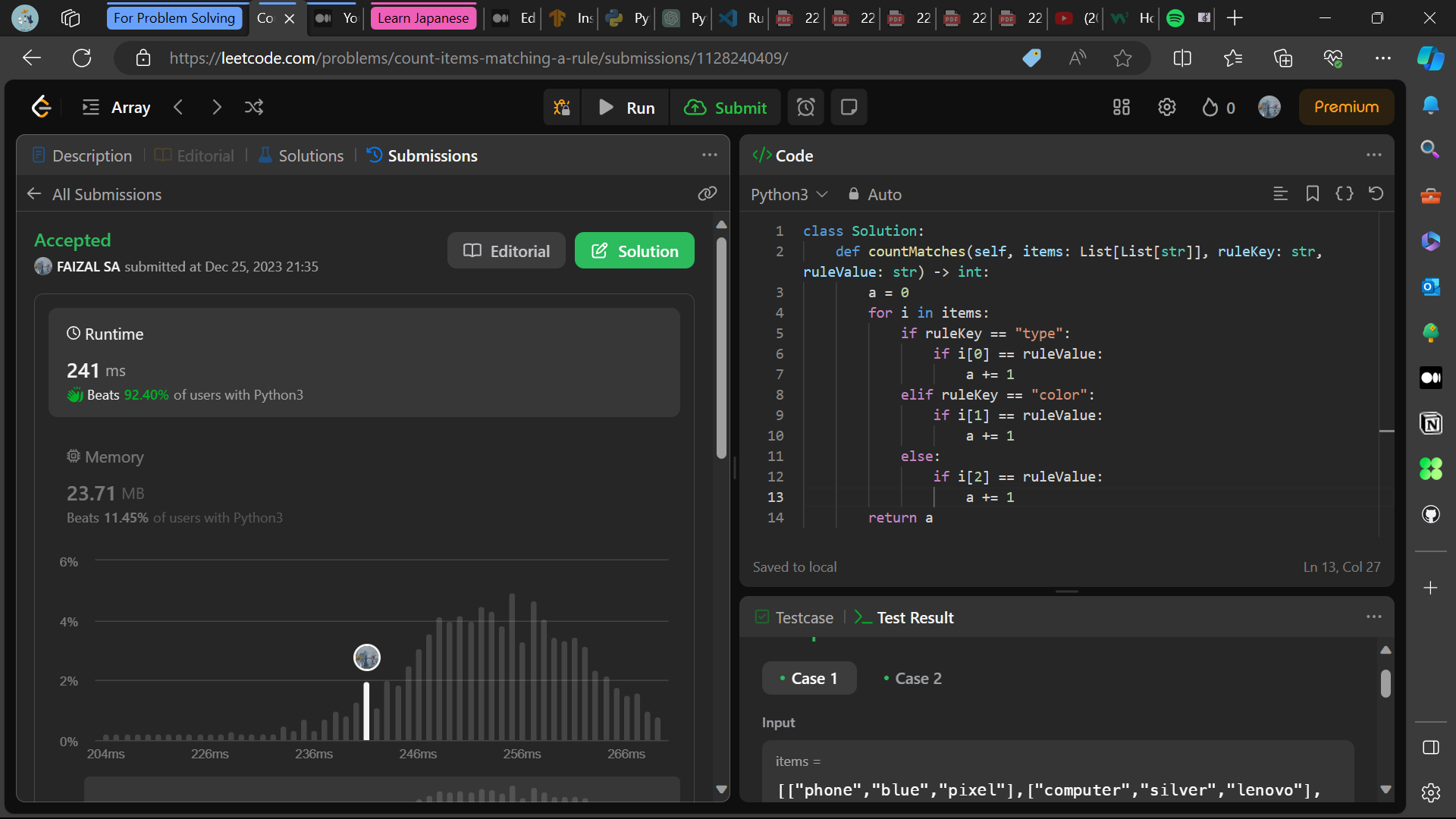Format code using braces icon
The width and height of the screenshot is (1456, 819).
(x=1344, y=194)
